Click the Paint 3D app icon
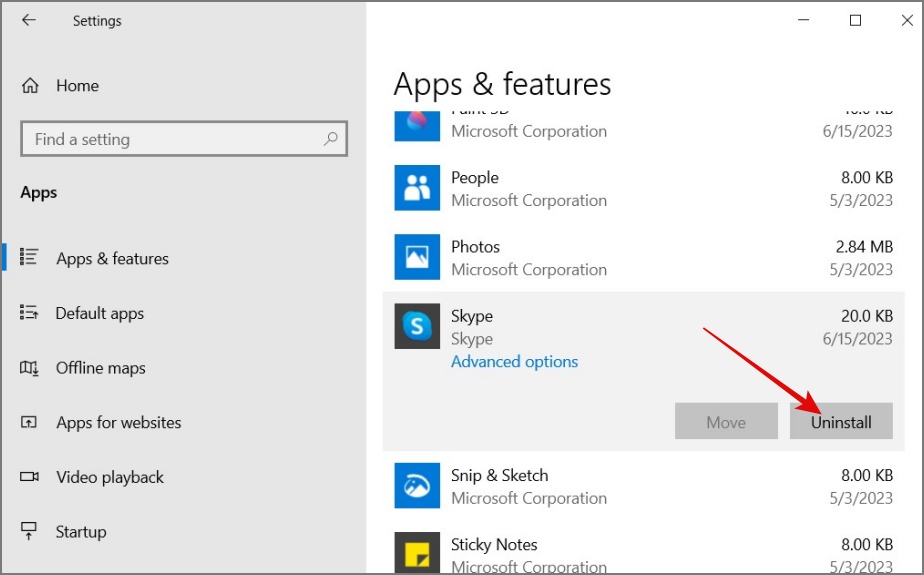This screenshot has height=575, width=924. (x=417, y=125)
